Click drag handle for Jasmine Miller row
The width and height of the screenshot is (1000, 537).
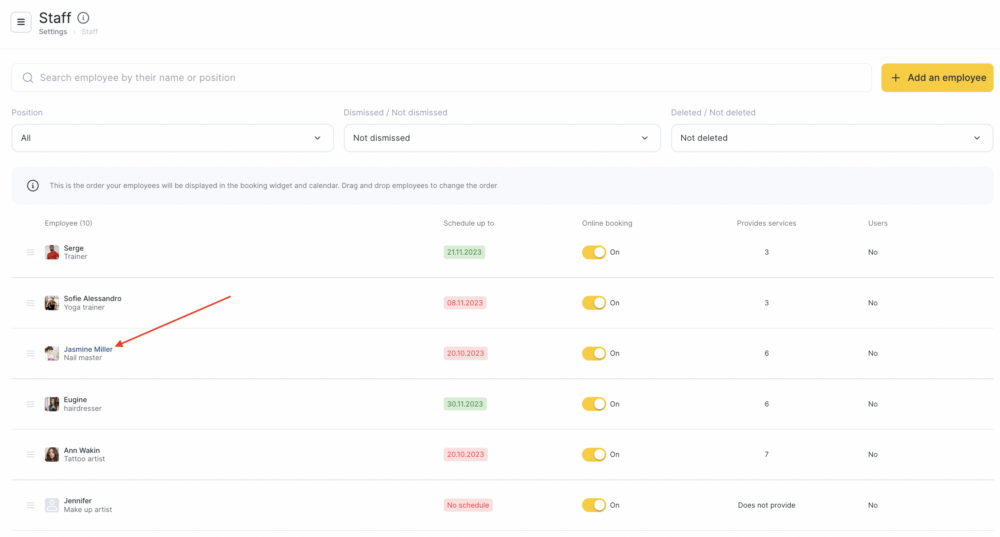pyautogui.click(x=30, y=353)
